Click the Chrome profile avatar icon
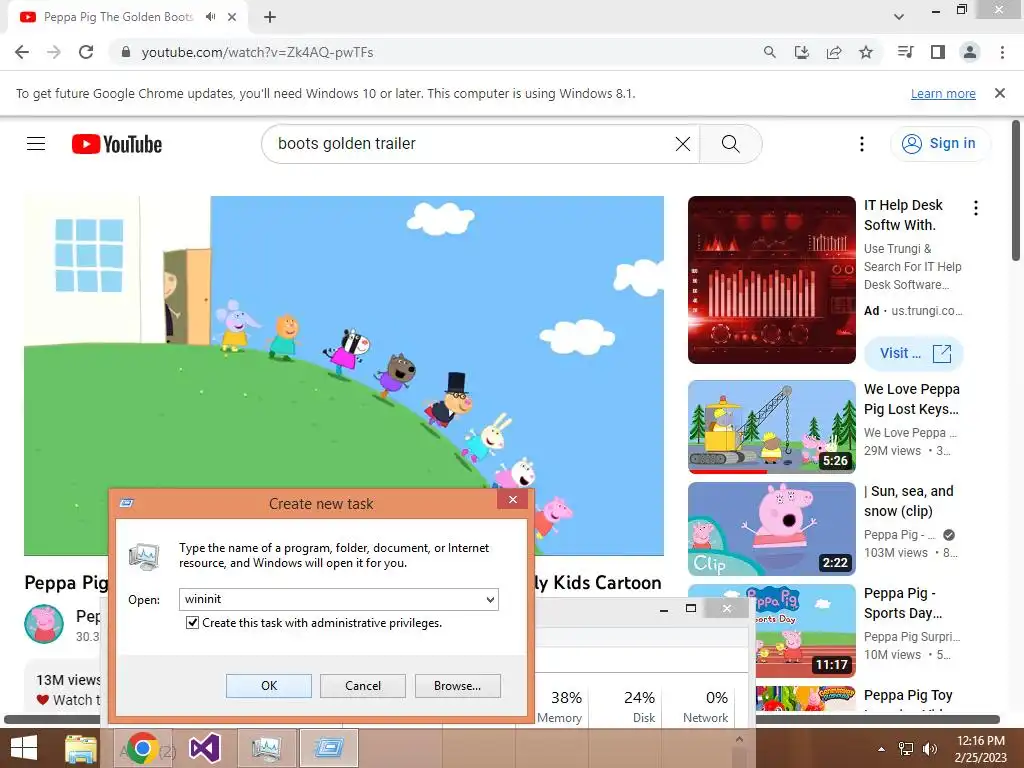Viewport: 1024px width, 768px height. click(x=970, y=52)
